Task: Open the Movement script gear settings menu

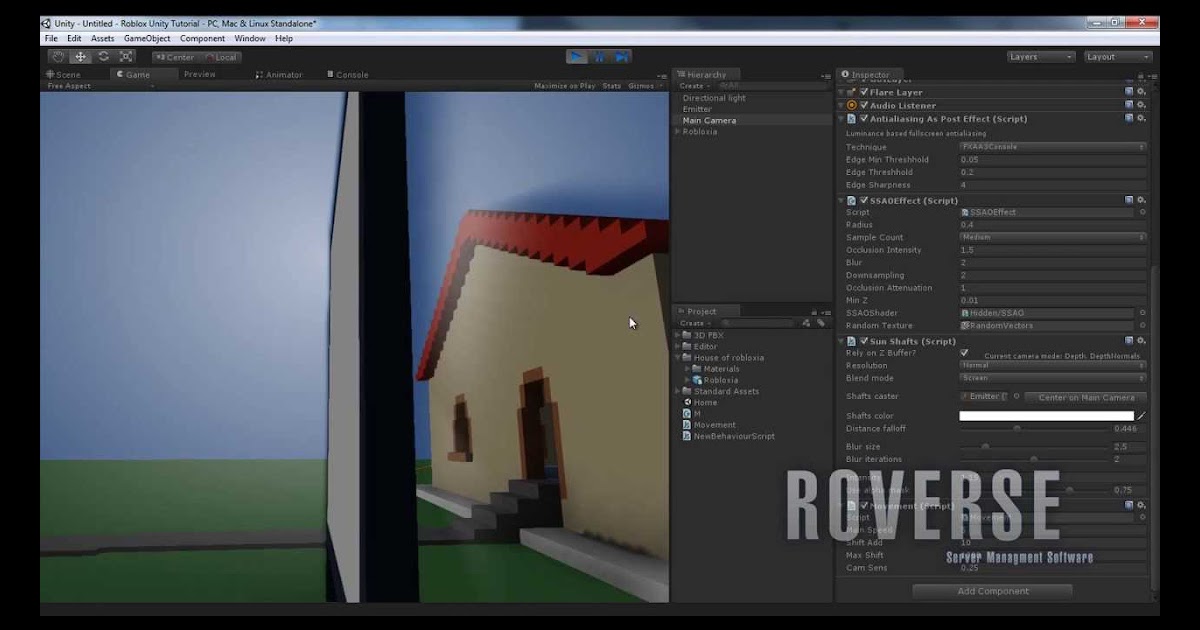Action: [1141, 506]
